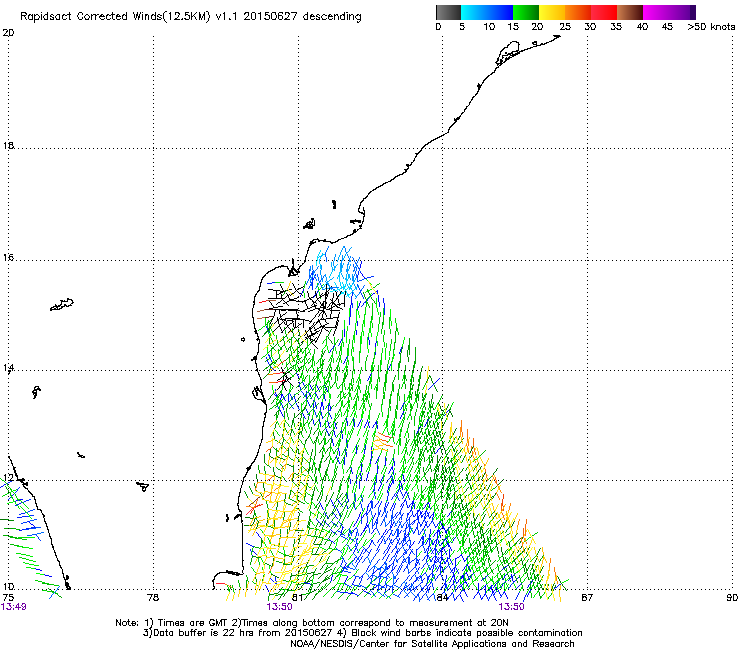Click the latitude label '20' on left axis
This screenshot has height=650, width=740.
point(8,33)
